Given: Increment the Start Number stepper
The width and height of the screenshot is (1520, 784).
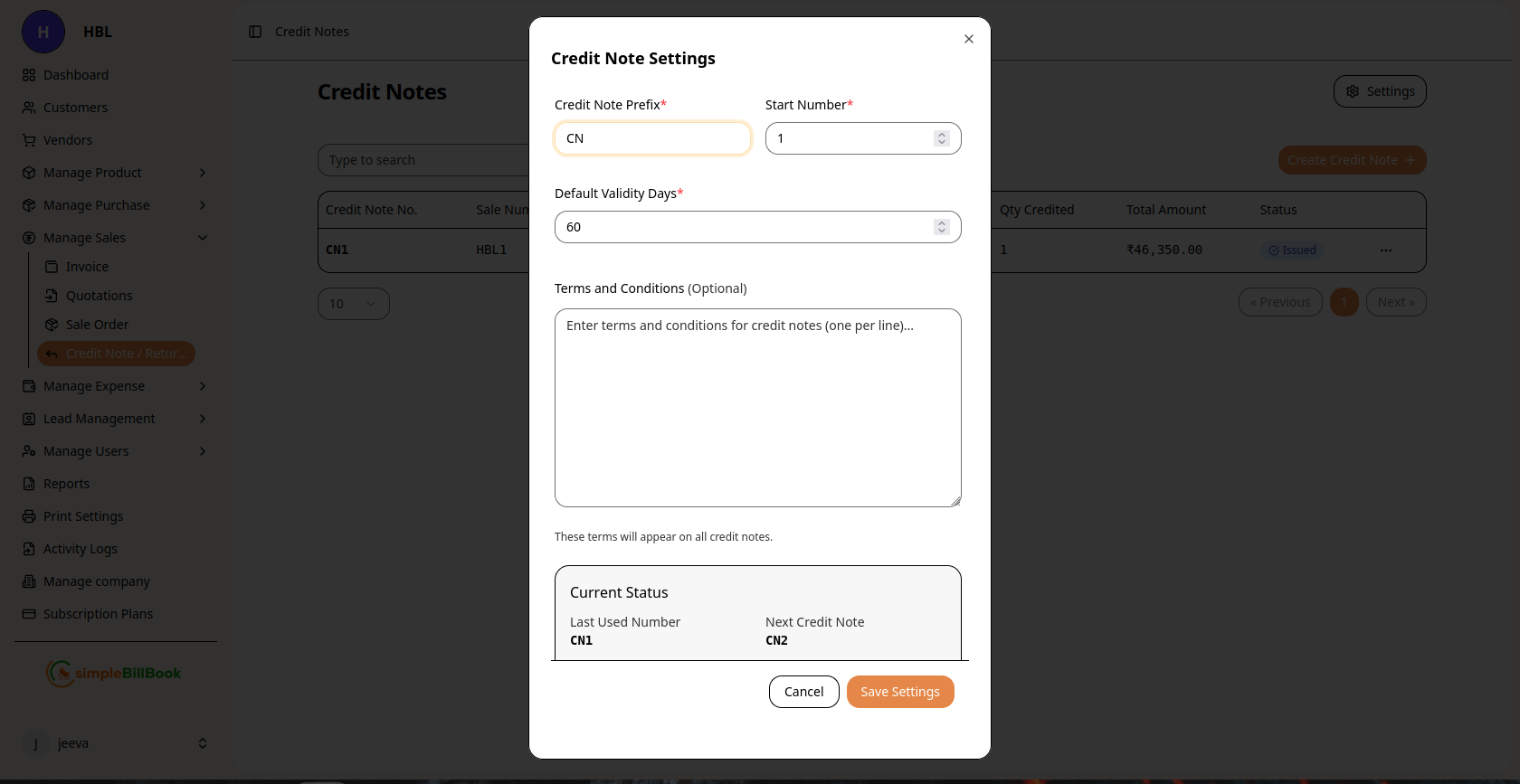Looking at the screenshot, I should click(941, 133).
